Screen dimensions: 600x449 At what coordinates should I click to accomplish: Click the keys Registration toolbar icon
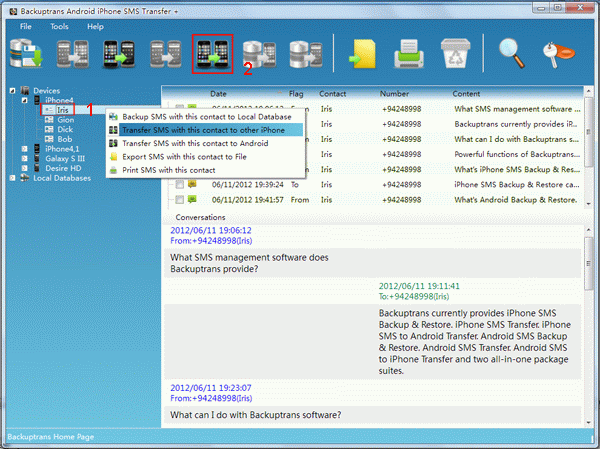tap(559, 55)
